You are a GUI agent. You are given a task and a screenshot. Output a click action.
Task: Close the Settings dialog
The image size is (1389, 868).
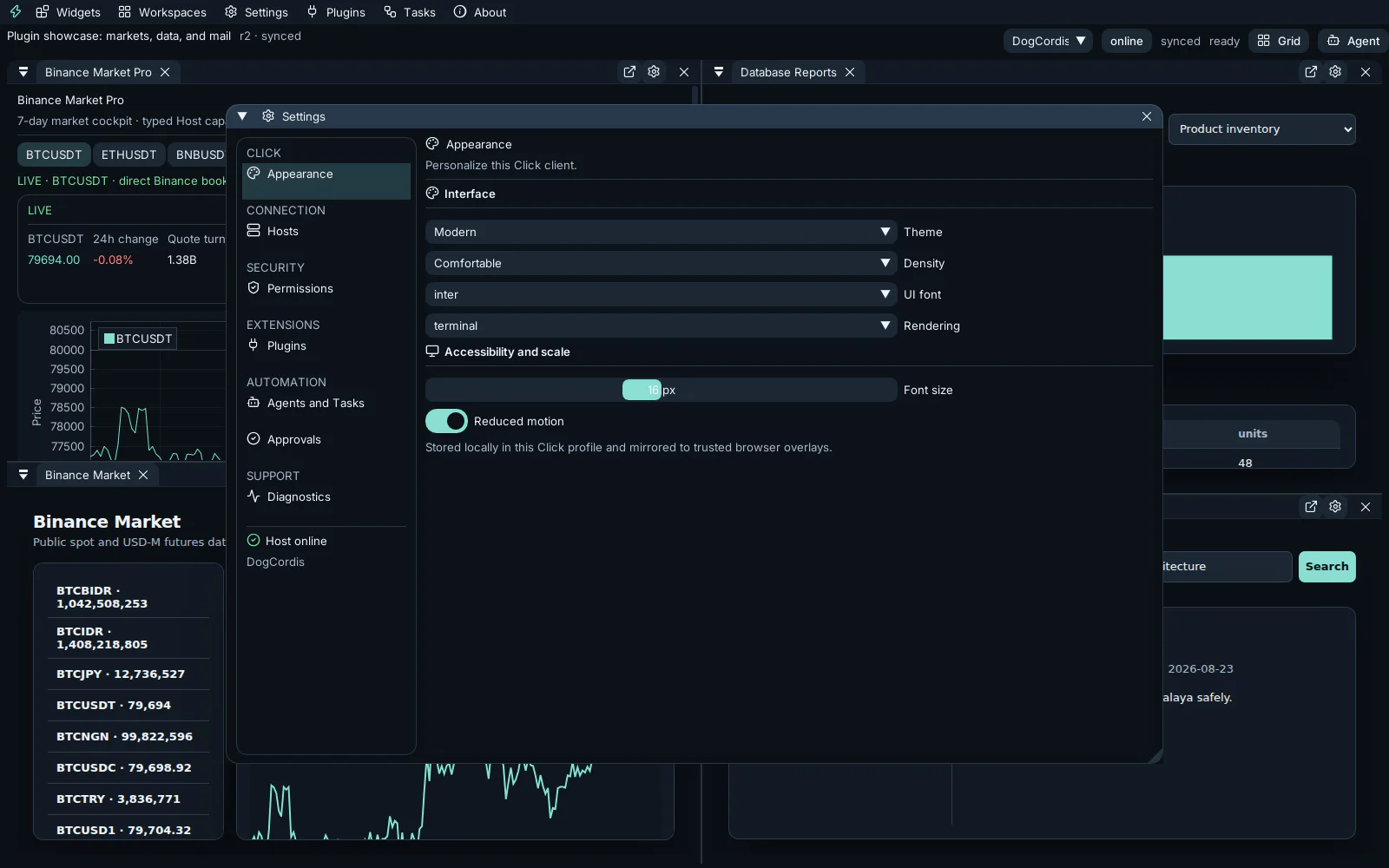[x=1147, y=116]
